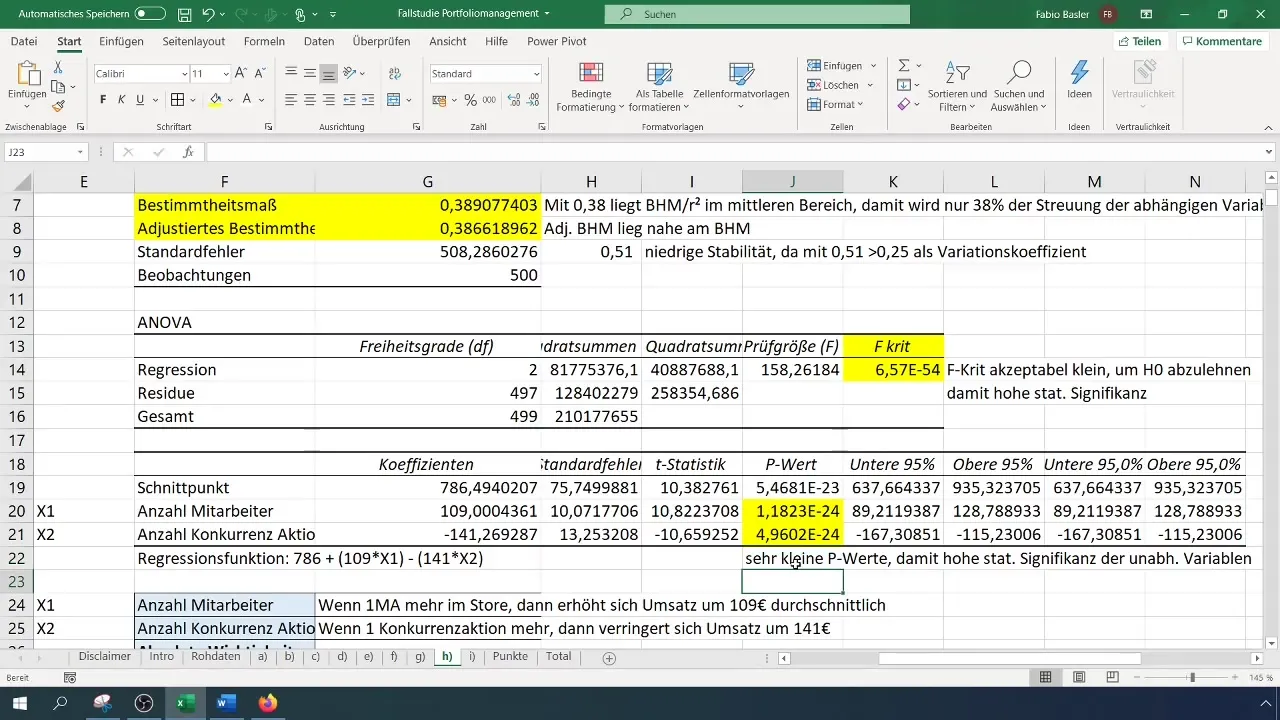Align cell text right
Image resolution: width=1280 pixels, height=720 pixels.
coord(329,100)
